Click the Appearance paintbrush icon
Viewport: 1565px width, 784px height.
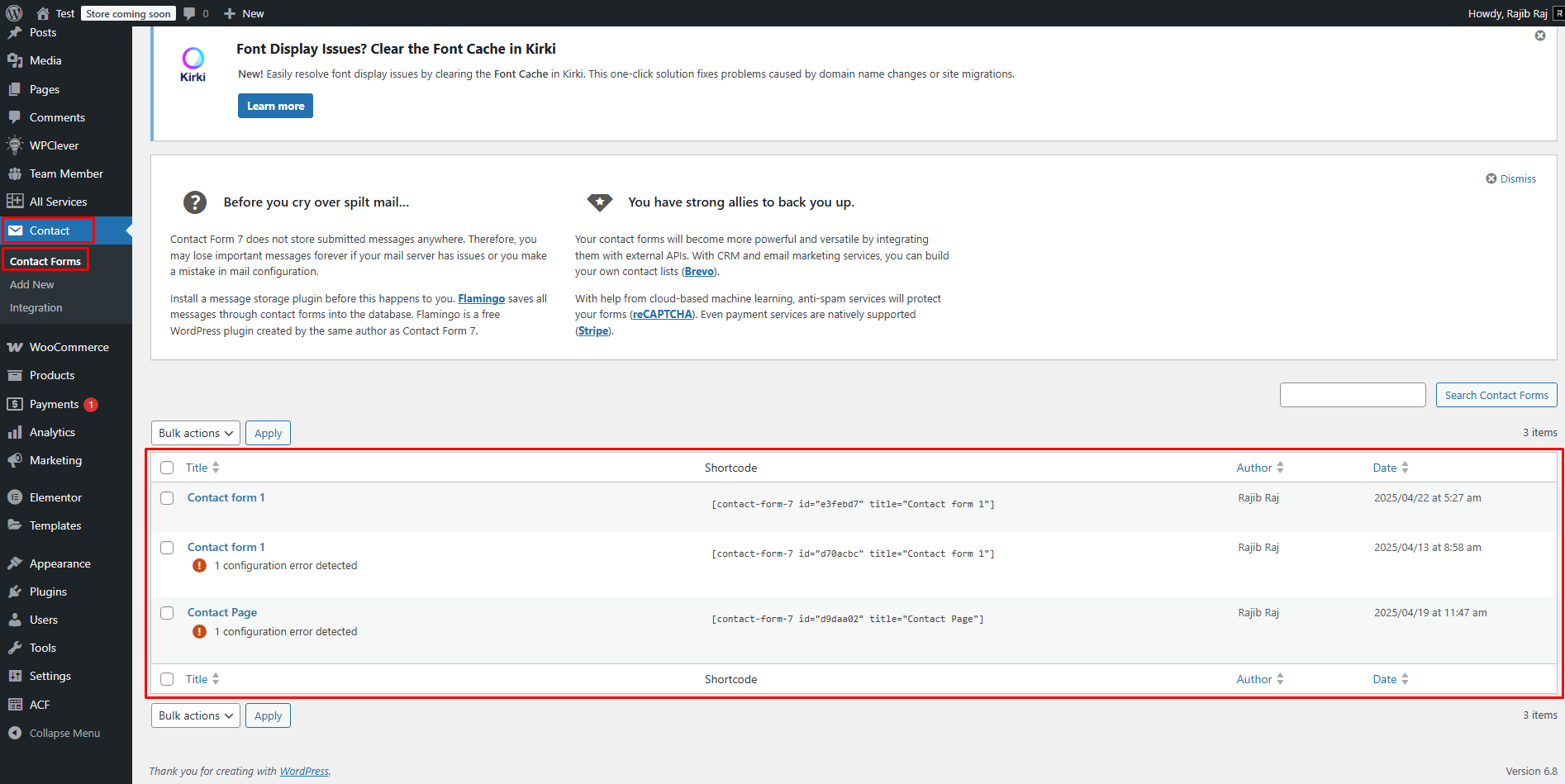[15, 563]
